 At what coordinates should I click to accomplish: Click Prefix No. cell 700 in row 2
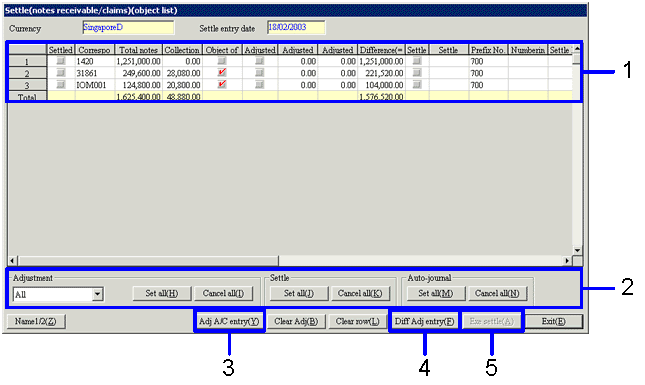[488, 73]
